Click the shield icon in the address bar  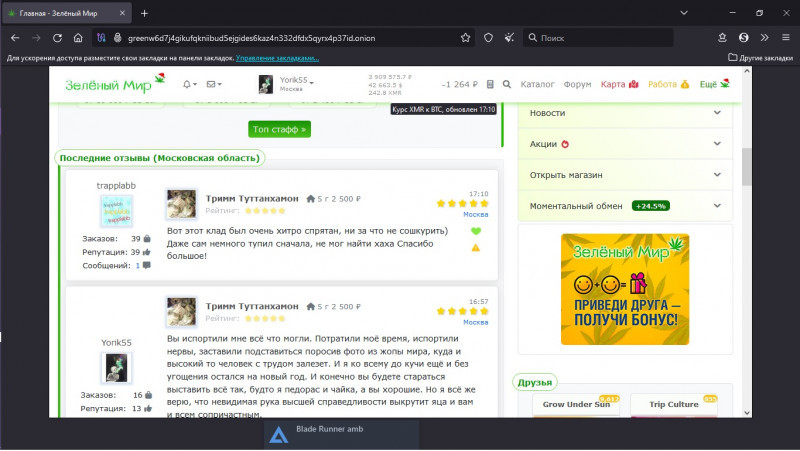[x=488, y=37]
